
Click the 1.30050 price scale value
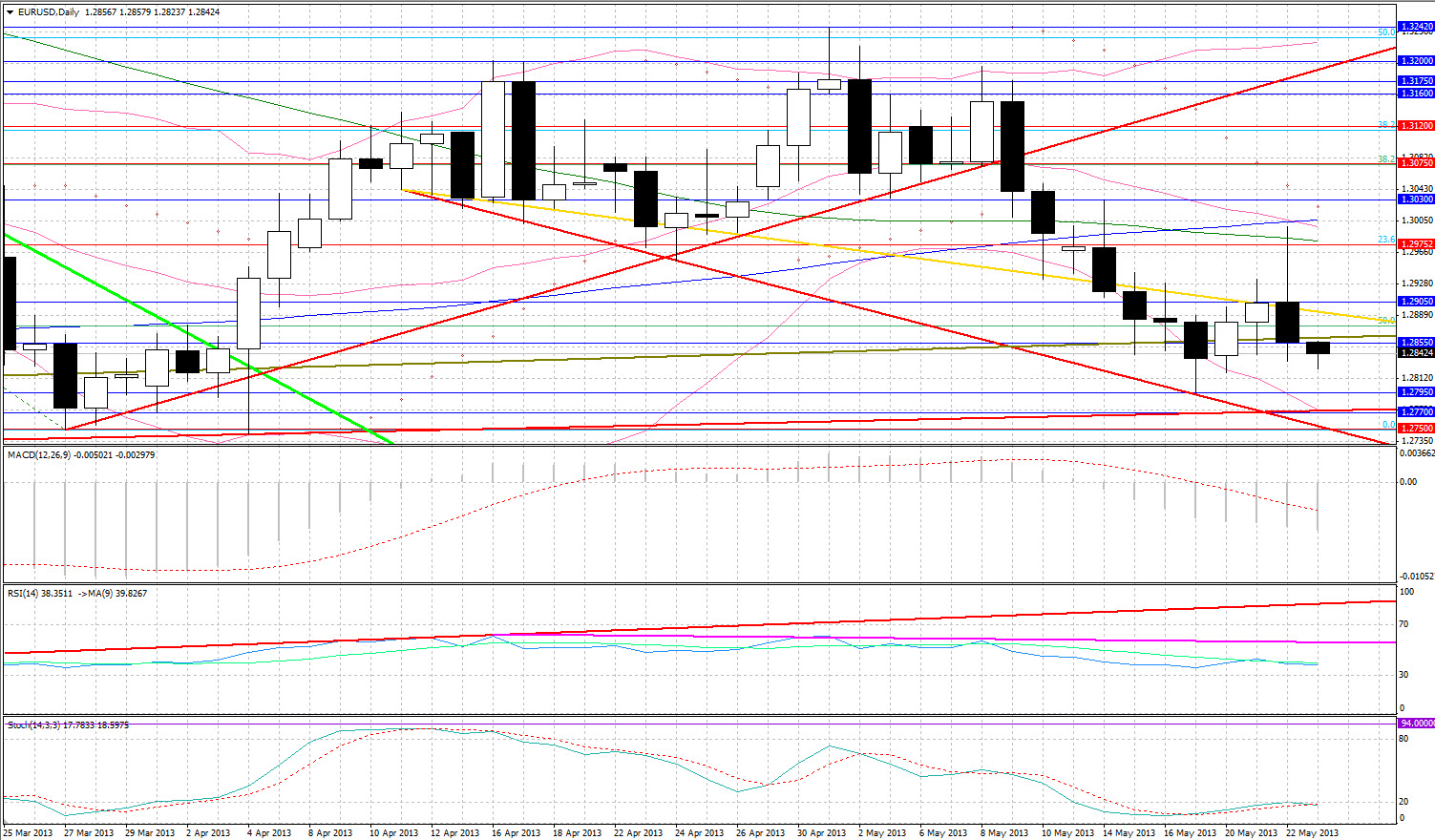click(x=1416, y=220)
